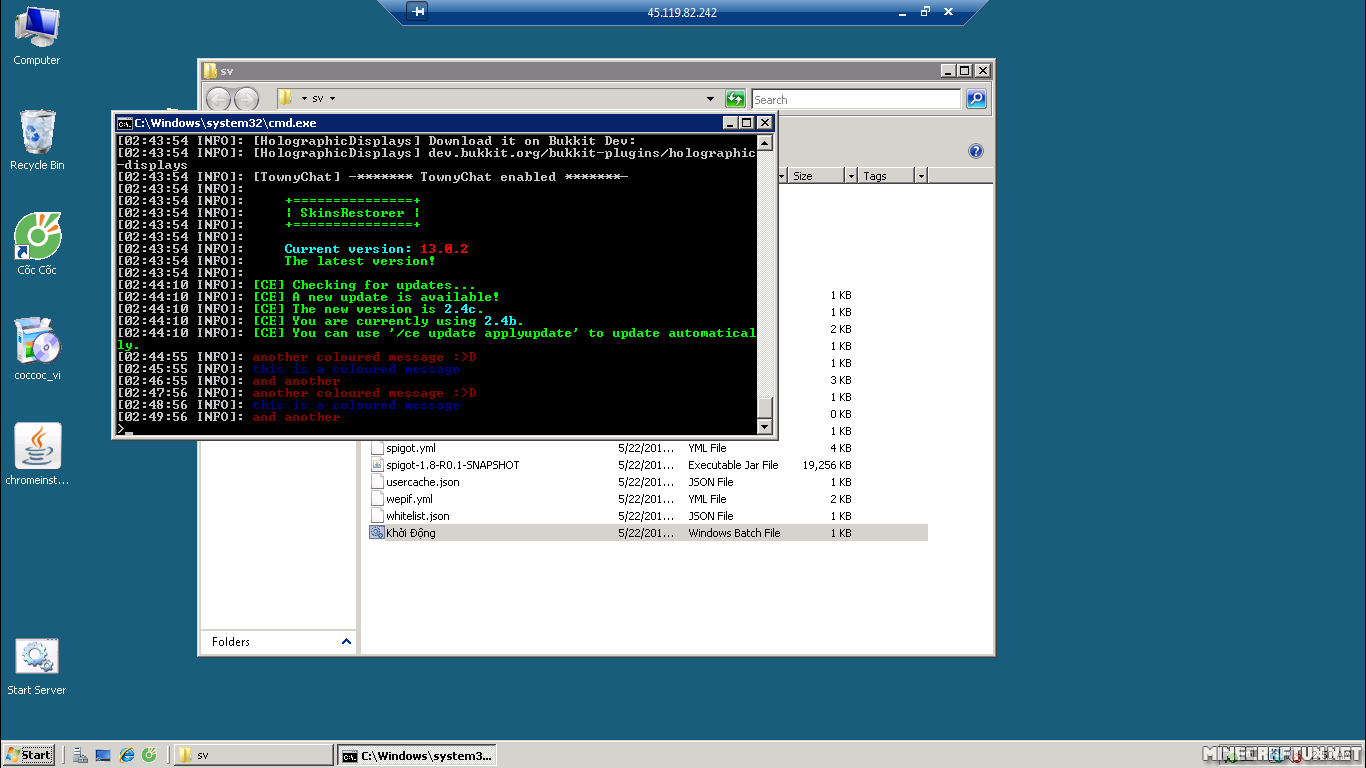
Task: Click the blue help icon in Explorer
Action: pos(976,151)
